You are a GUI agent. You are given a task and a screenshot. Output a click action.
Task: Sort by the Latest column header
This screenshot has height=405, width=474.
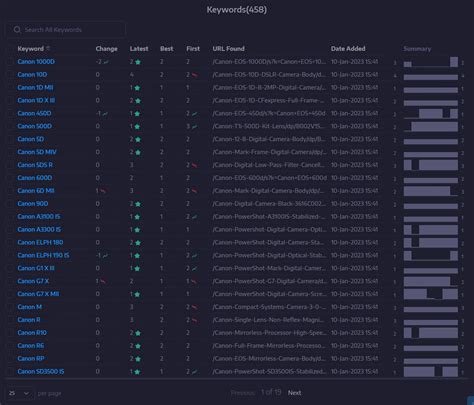[x=139, y=49]
